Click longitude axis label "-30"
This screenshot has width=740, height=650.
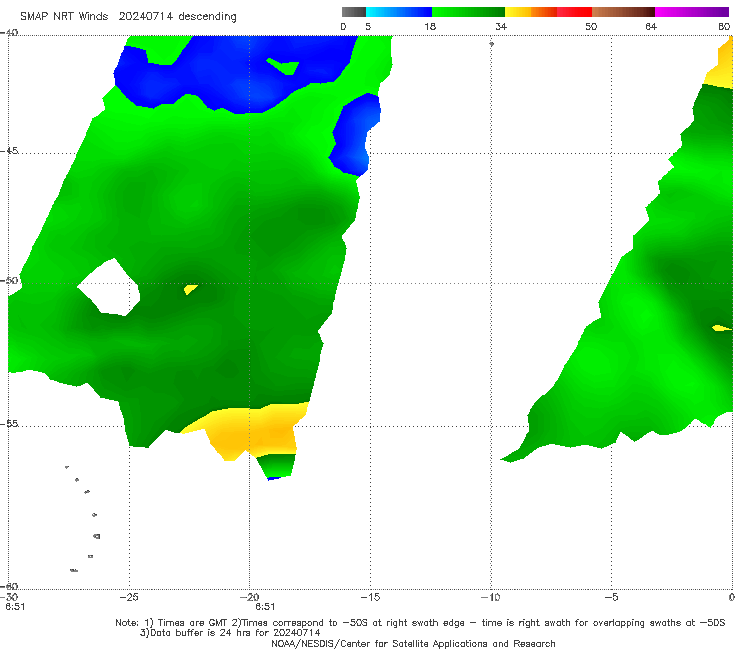9,597
